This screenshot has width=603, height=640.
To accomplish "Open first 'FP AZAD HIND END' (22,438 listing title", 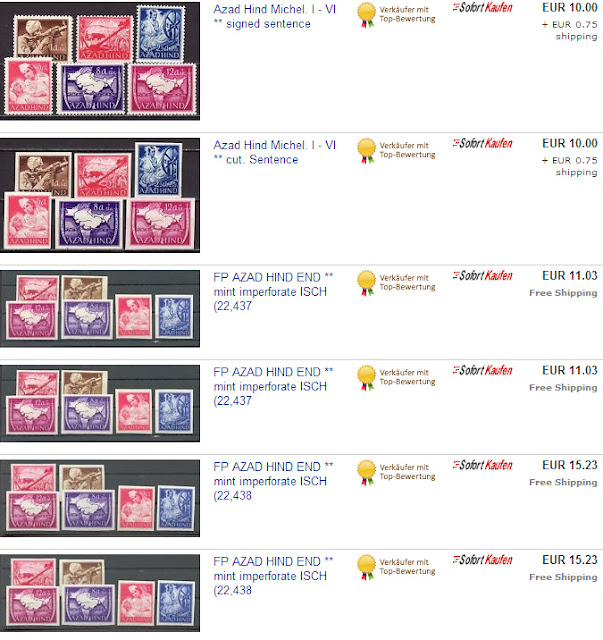I will tap(273, 481).
